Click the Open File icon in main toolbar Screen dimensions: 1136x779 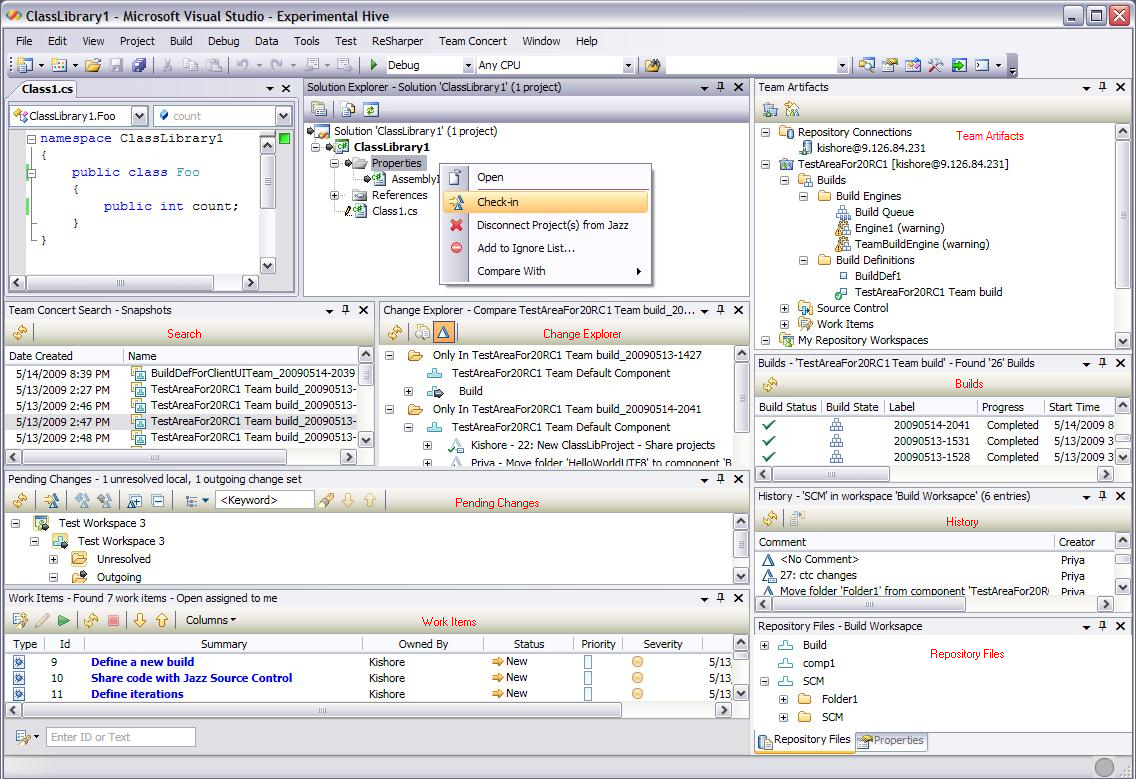(93, 65)
